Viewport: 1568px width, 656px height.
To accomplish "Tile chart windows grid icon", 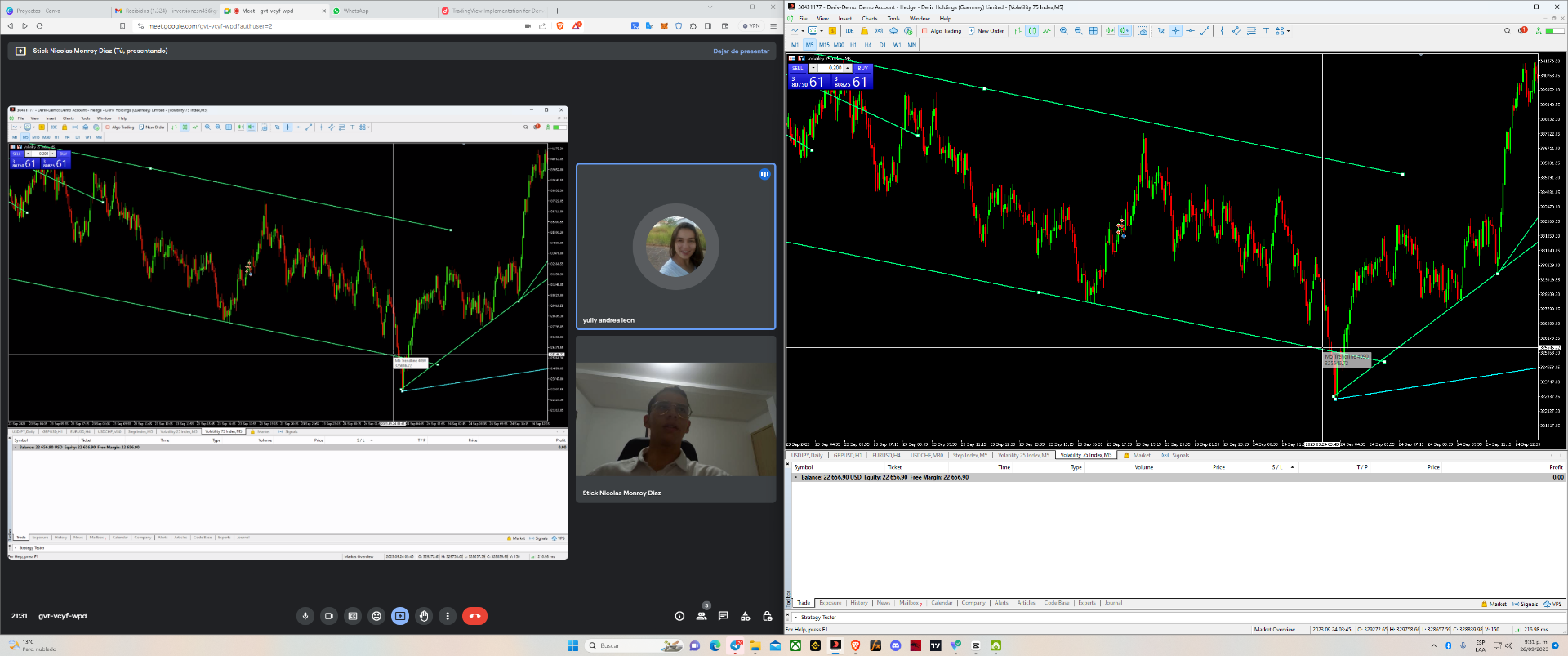I will click(x=1093, y=31).
